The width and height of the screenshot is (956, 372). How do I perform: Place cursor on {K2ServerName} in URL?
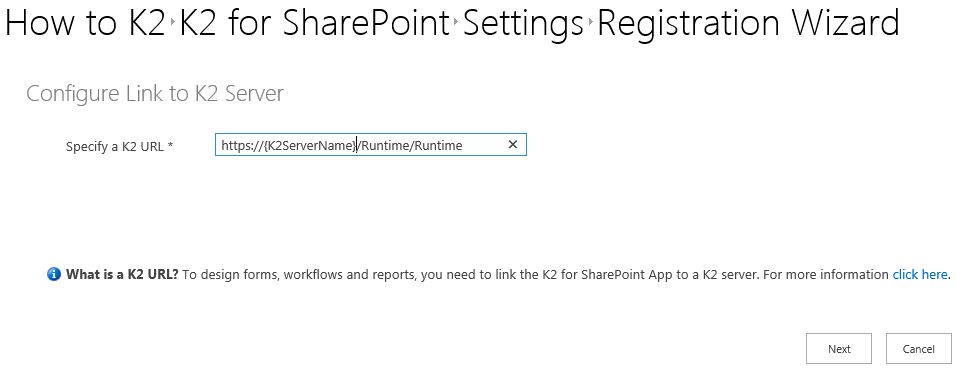point(311,145)
